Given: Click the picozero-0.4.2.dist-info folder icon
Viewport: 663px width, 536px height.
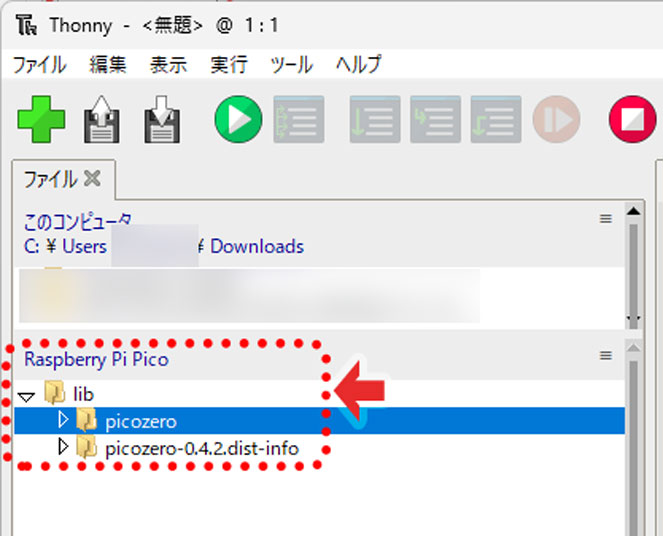Looking at the screenshot, I should click(x=87, y=447).
